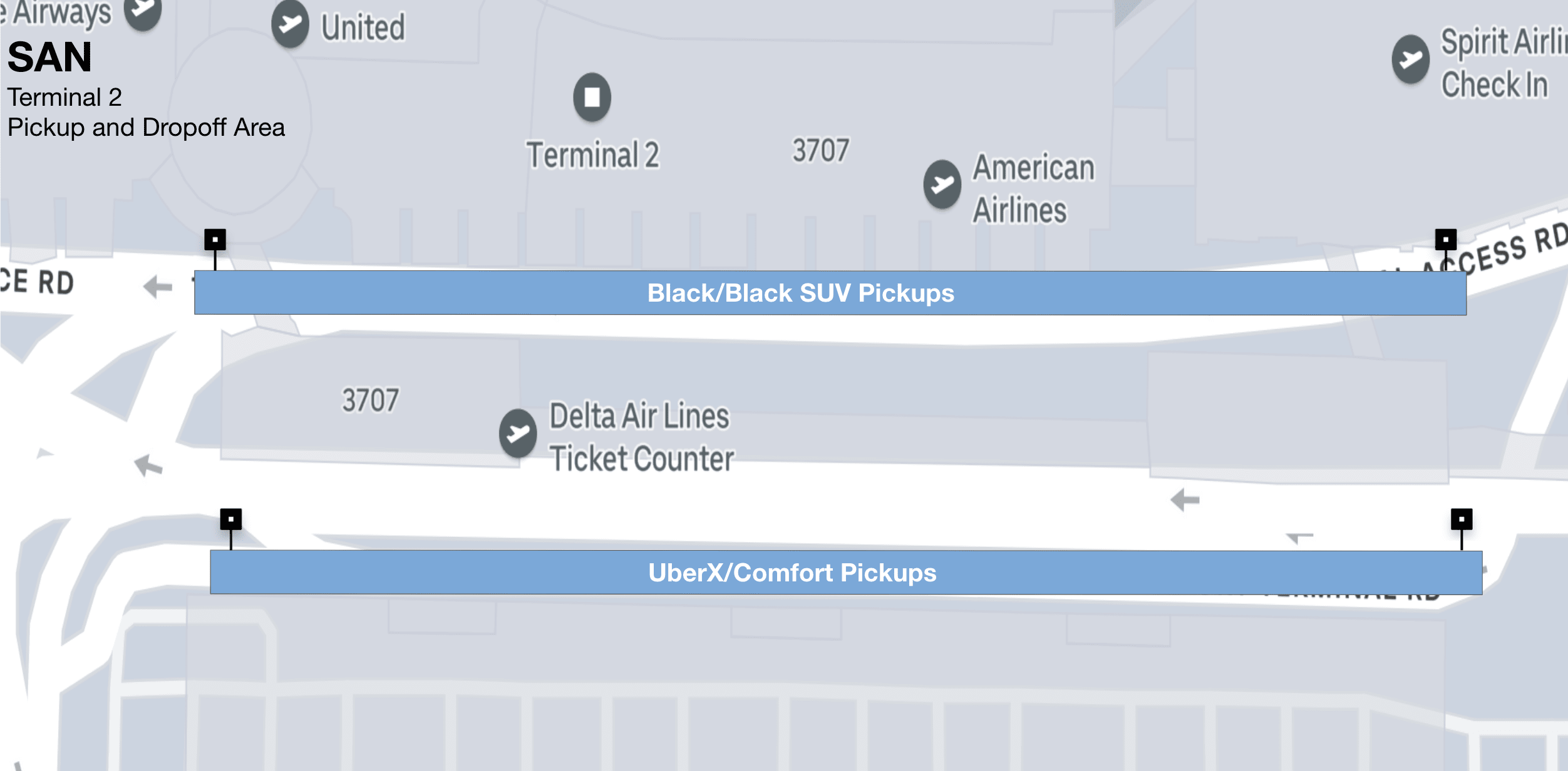Click right pin marker above Black SUV Pickups bar
This screenshot has width=1568, height=771.
(1446, 240)
